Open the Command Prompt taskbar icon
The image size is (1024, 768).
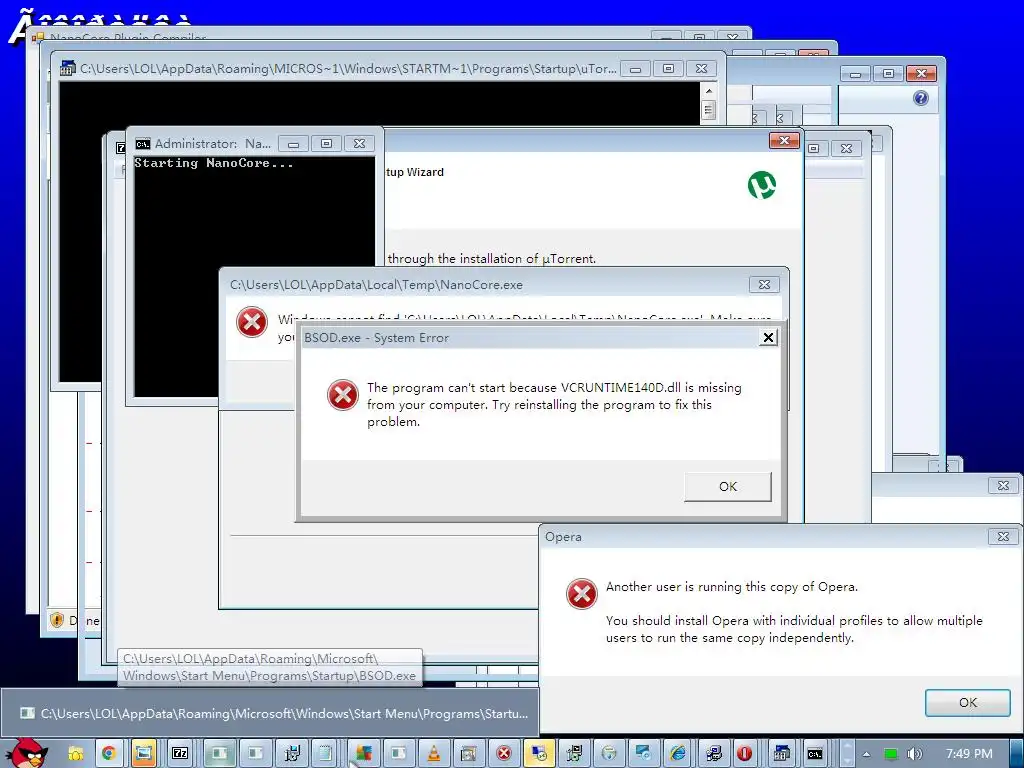point(814,754)
